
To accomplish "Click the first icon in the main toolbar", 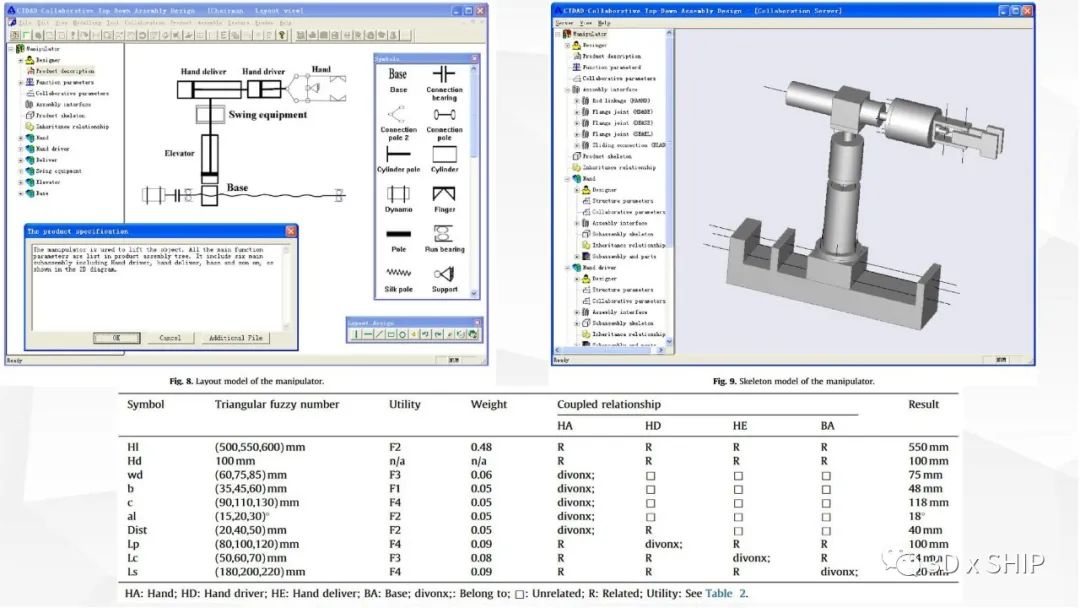I will [x=14, y=35].
